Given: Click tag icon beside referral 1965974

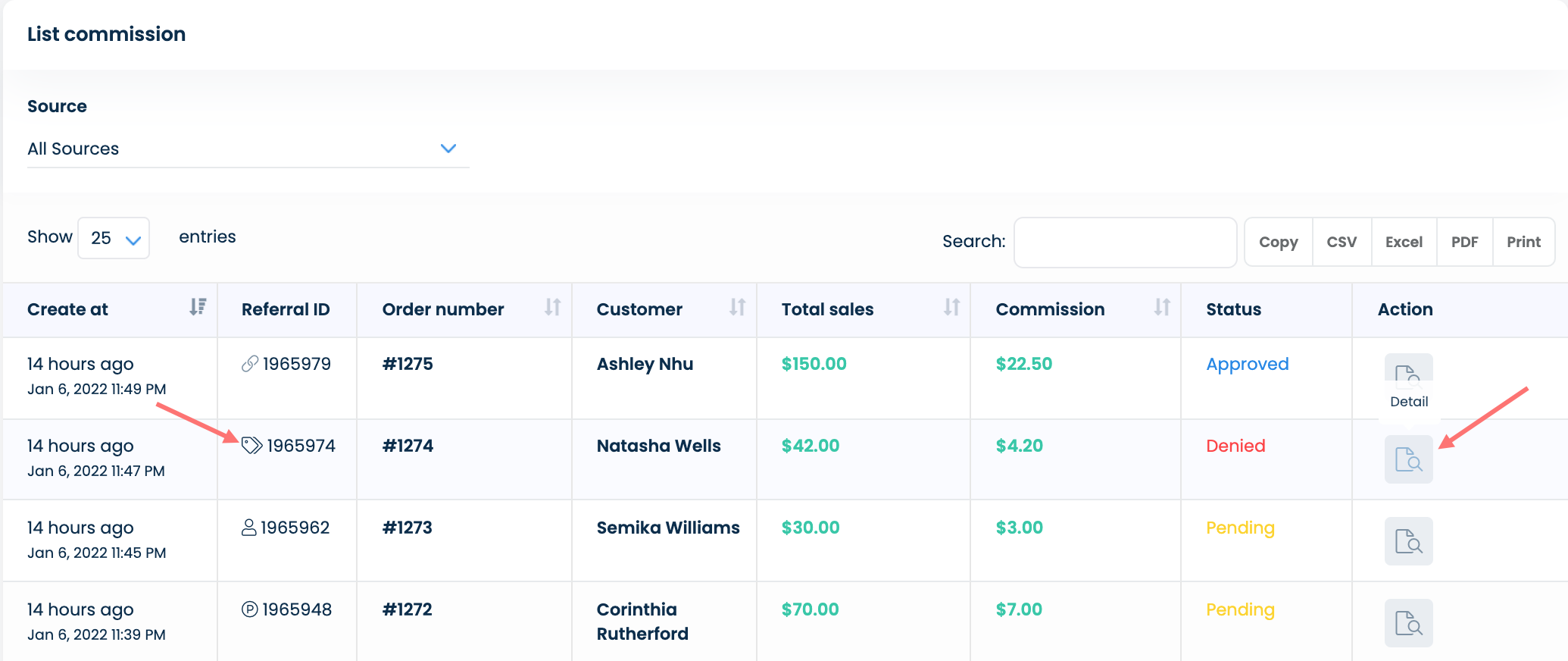Looking at the screenshot, I should (x=251, y=446).
